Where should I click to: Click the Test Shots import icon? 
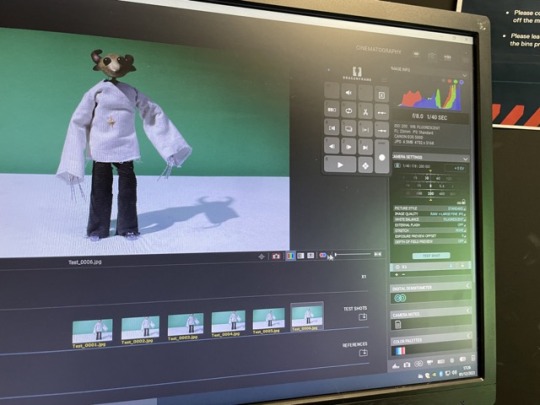(363, 317)
